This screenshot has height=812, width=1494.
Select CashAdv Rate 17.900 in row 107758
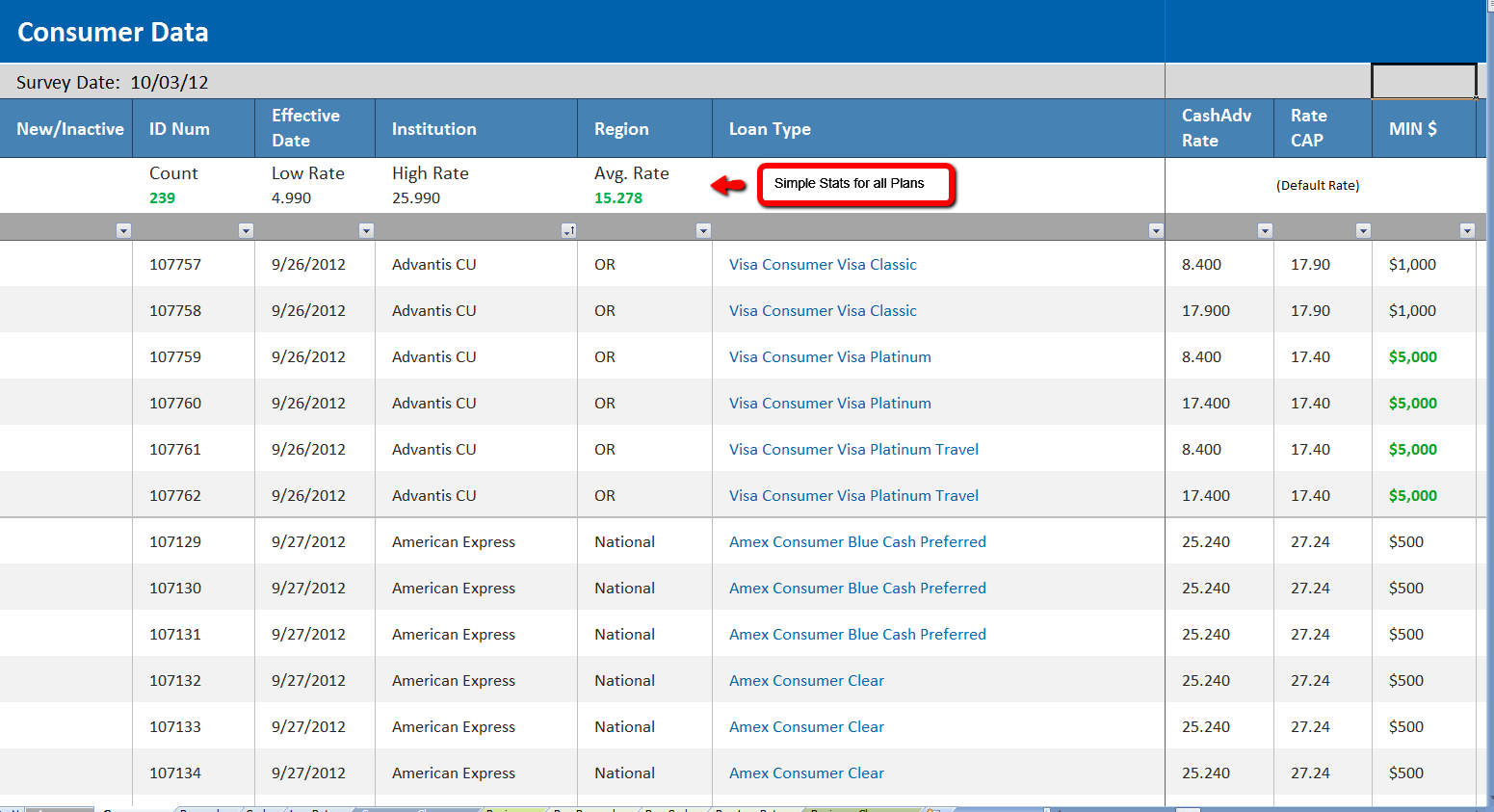(x=1219, y=310)
